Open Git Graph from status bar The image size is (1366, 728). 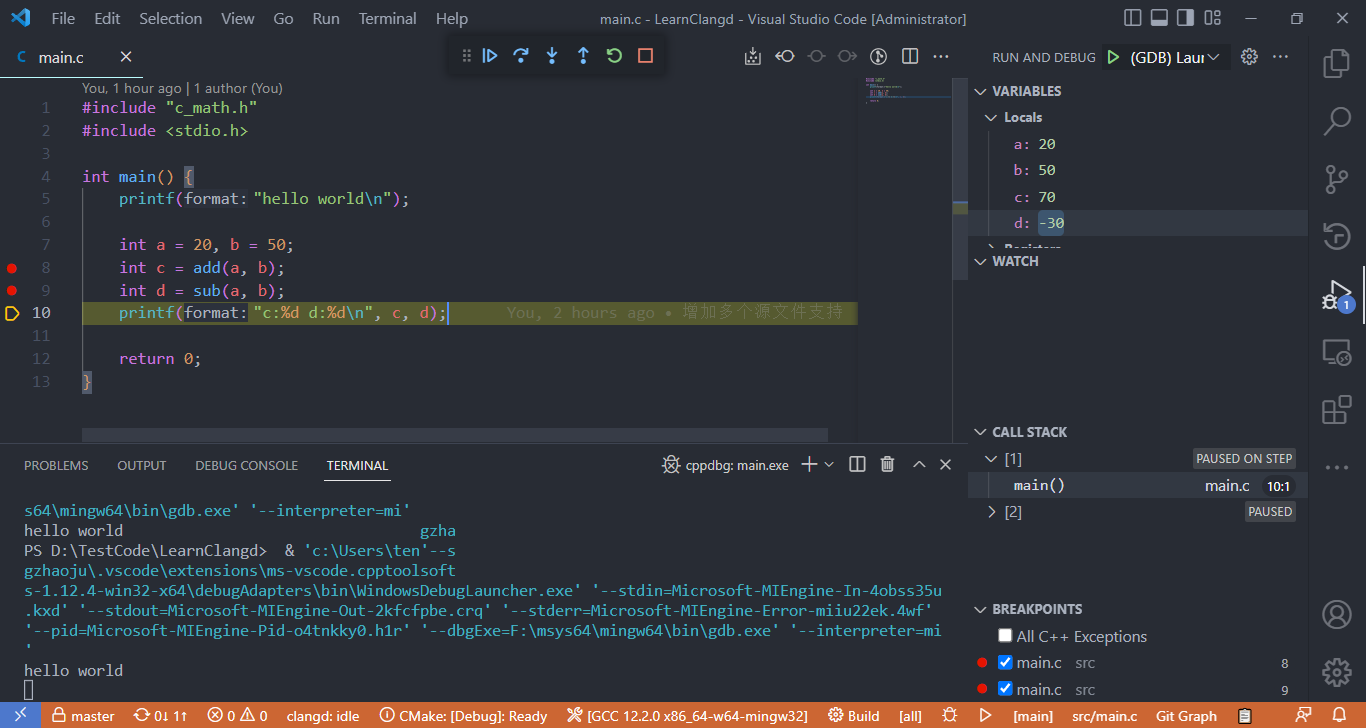(x=1186, y=715)
